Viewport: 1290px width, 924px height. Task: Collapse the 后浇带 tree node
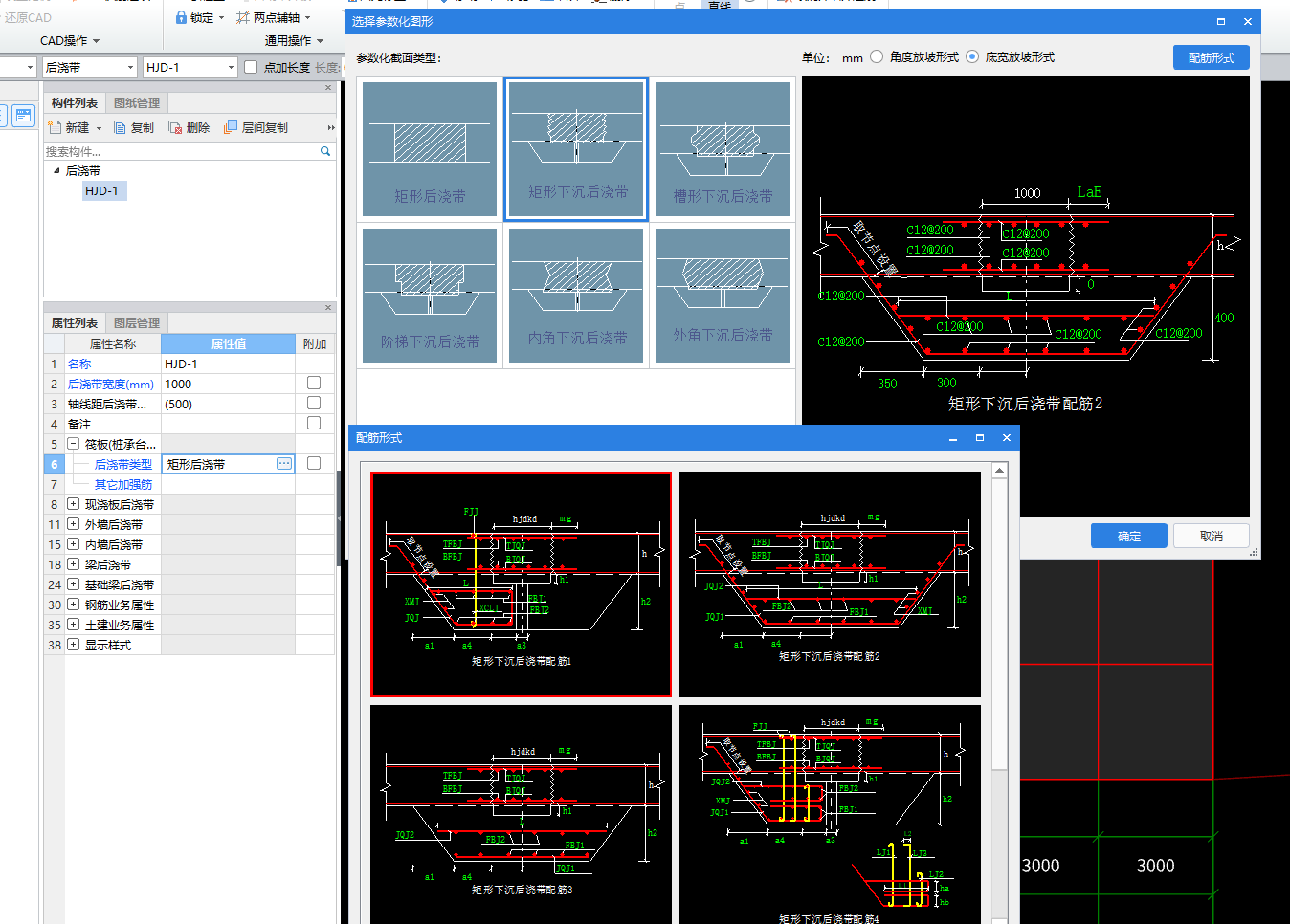pyautogui.click(x=56, y=170)
